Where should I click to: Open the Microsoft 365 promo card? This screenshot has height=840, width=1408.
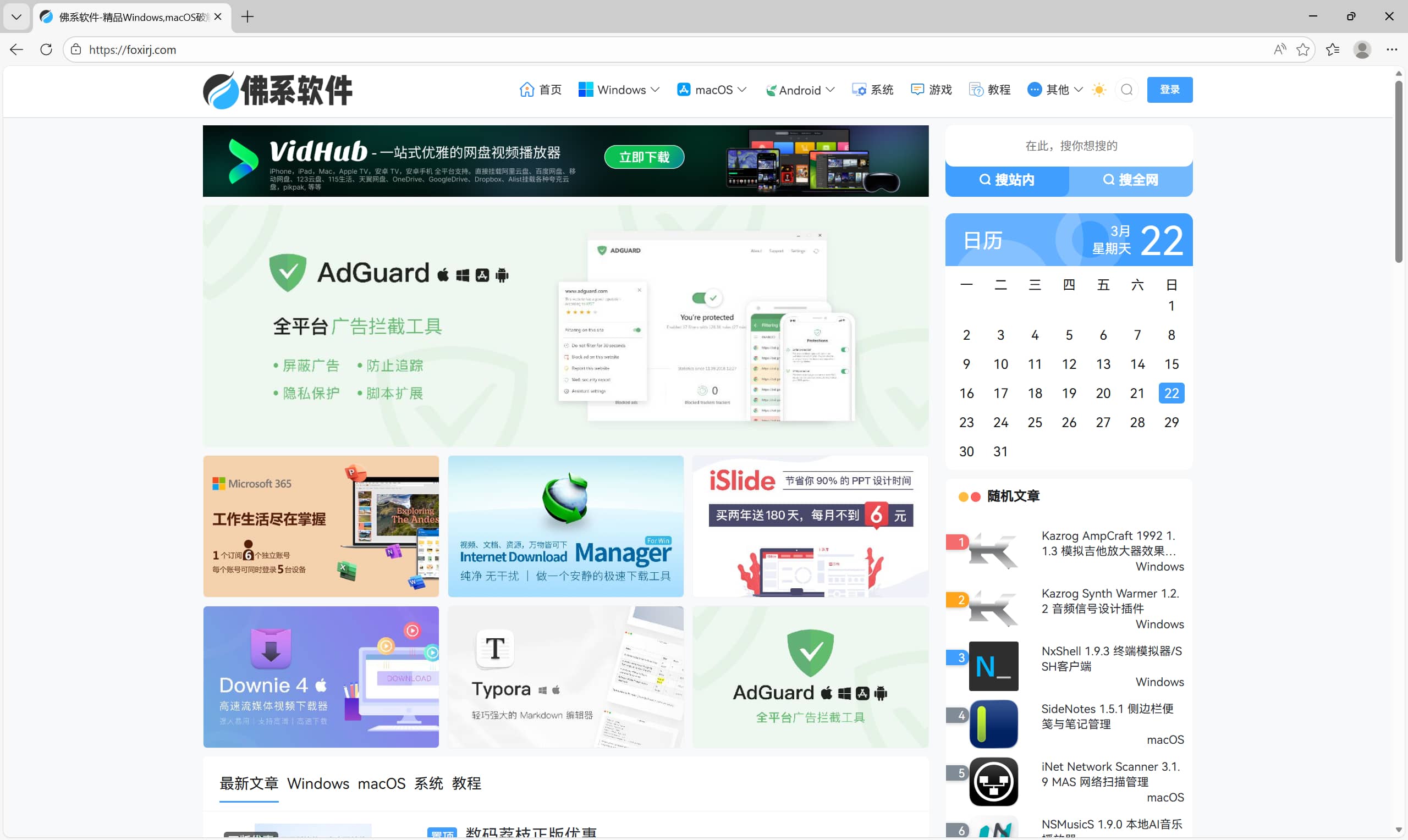[x=321, y=526]
